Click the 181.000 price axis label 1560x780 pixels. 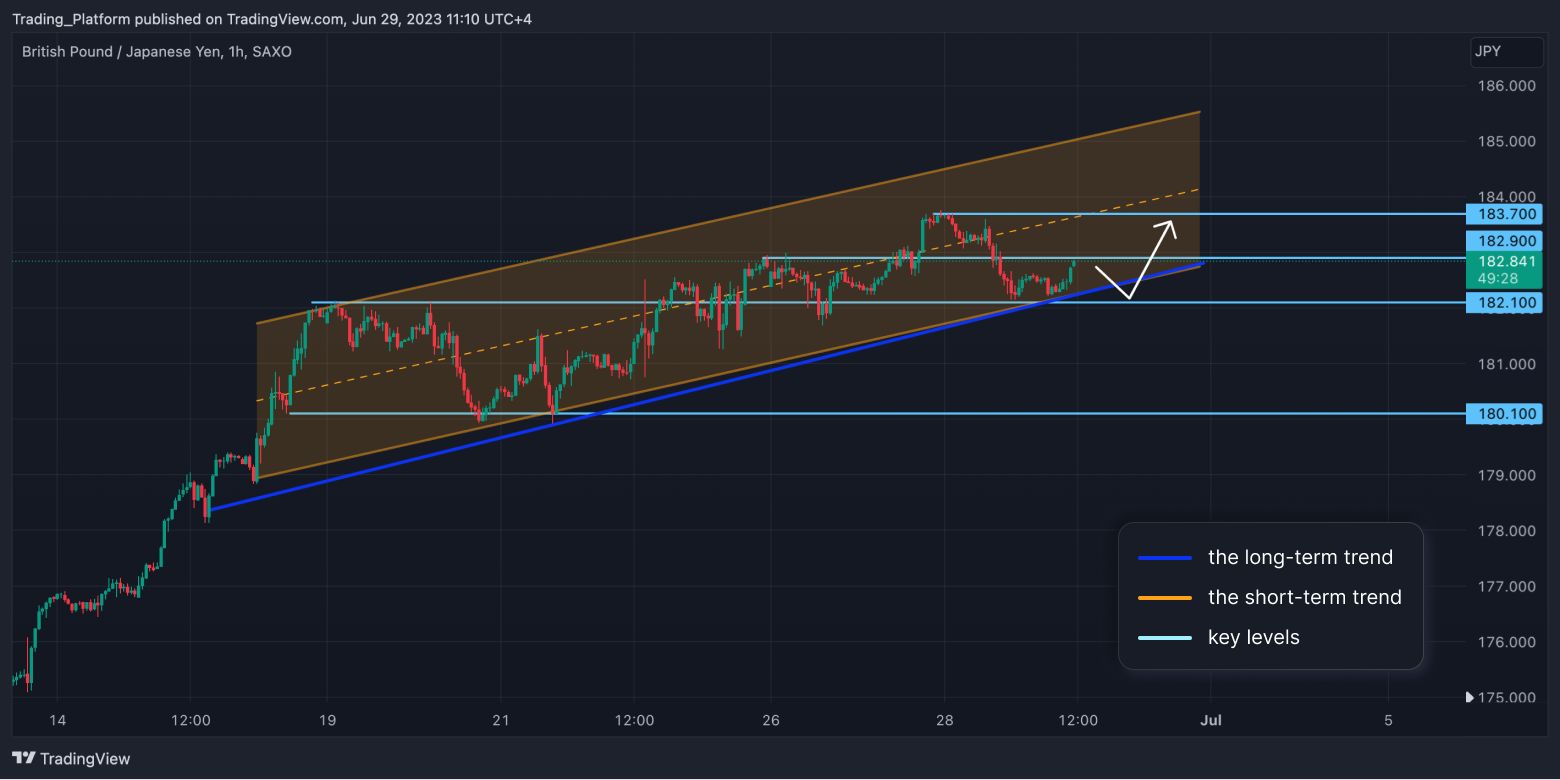[x=1507, y=364]
